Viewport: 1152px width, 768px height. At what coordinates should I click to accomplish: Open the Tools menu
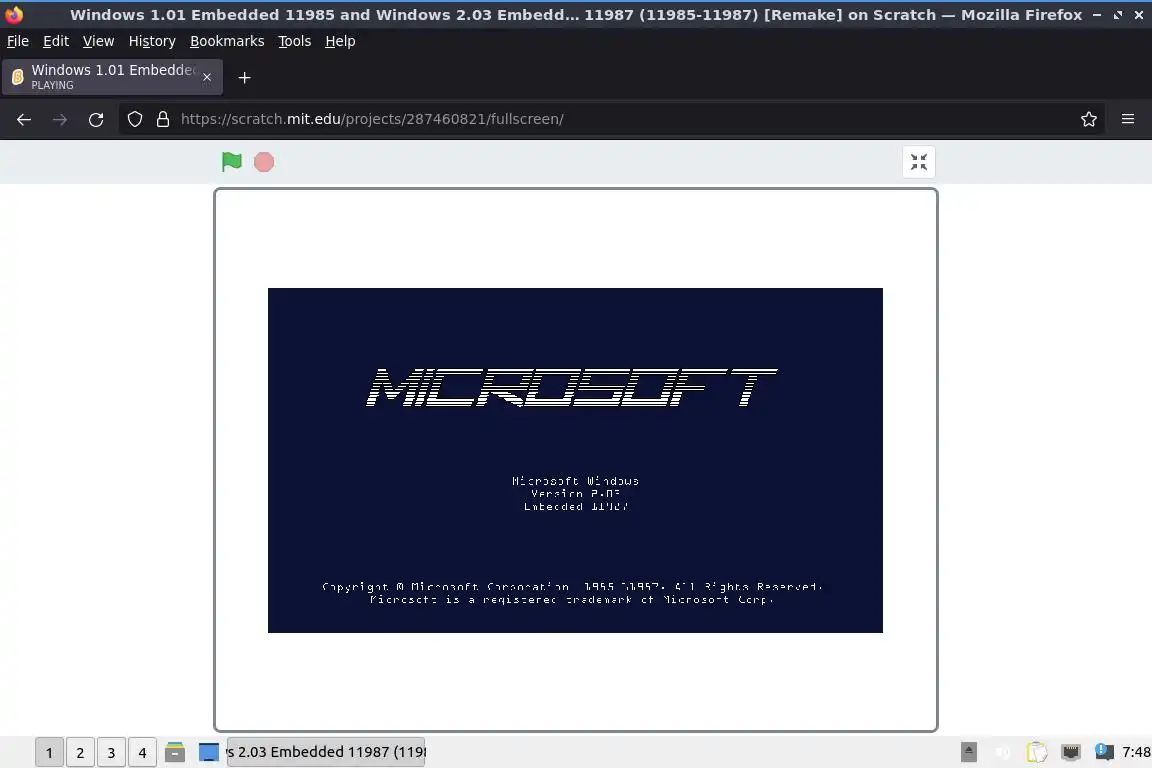pyautogui.click(x=295, y=41)
